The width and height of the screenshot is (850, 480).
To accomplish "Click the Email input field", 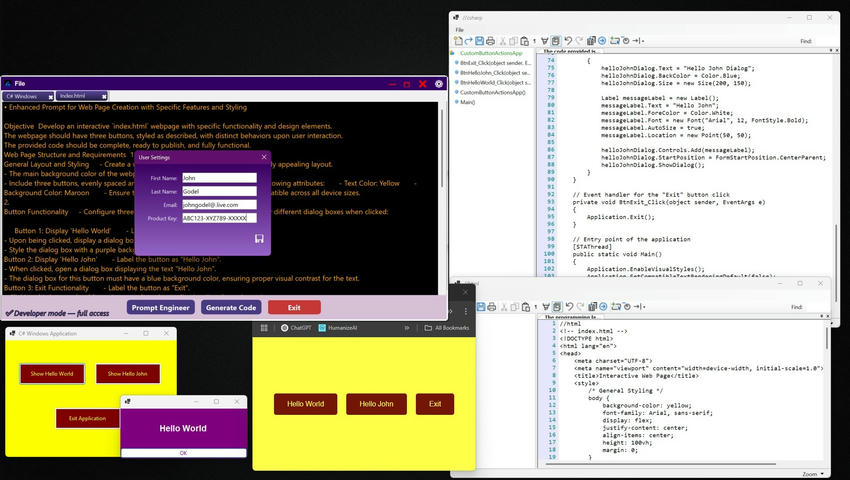I will coord(219,204).
